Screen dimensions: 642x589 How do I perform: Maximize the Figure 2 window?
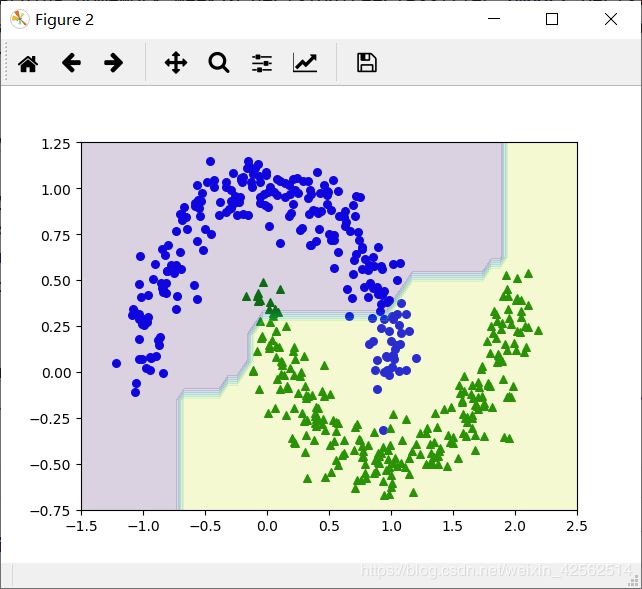point(552,19)
